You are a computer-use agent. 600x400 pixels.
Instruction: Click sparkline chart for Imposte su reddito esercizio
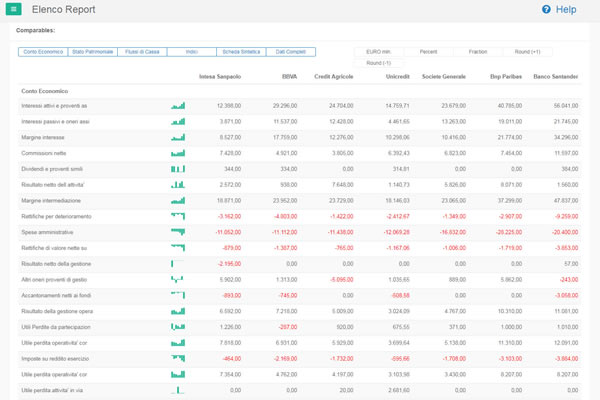[178, 359]
